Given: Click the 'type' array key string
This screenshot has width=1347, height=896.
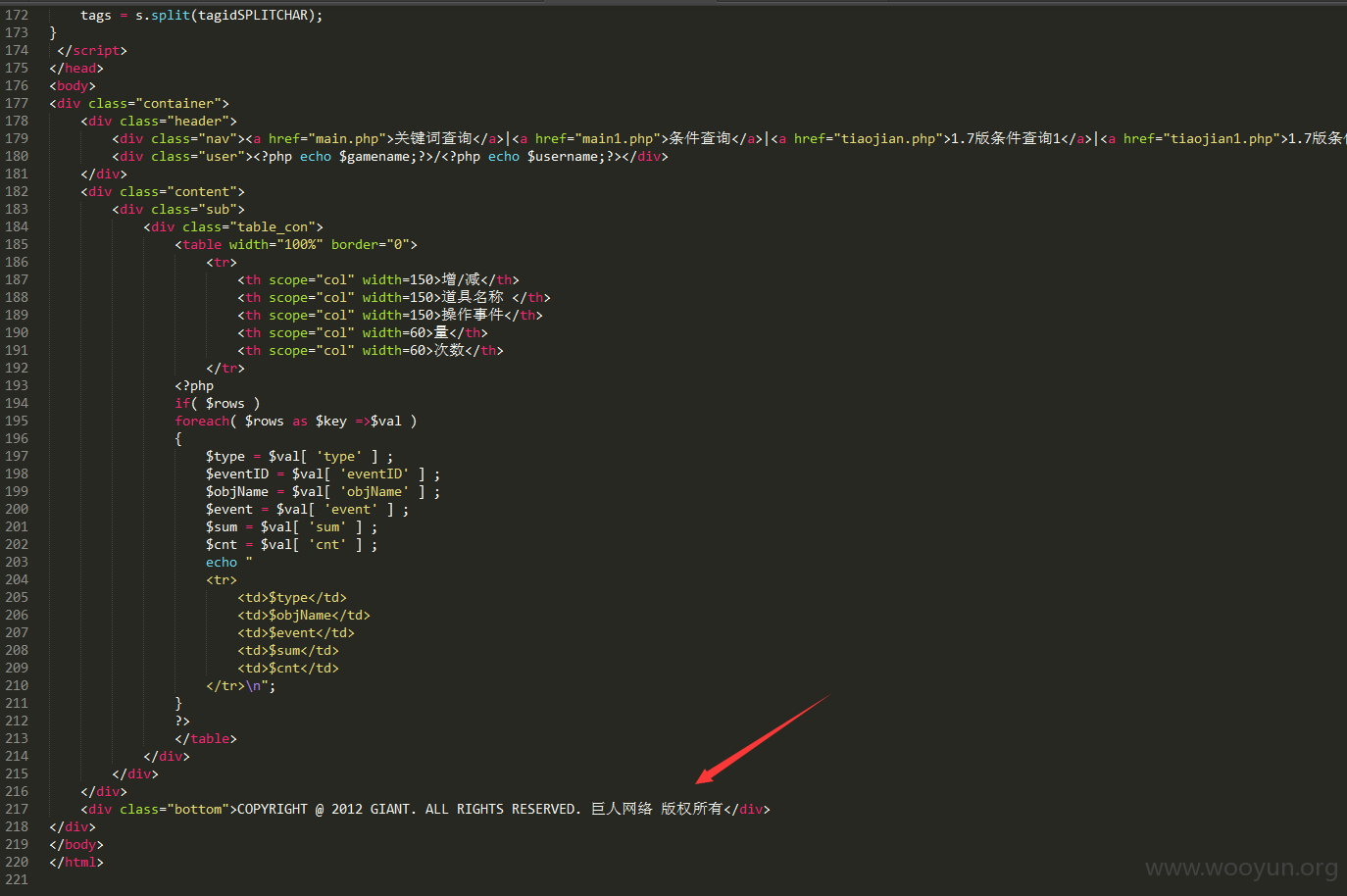Looking at the screenshot, I should [x=339, y=456].
